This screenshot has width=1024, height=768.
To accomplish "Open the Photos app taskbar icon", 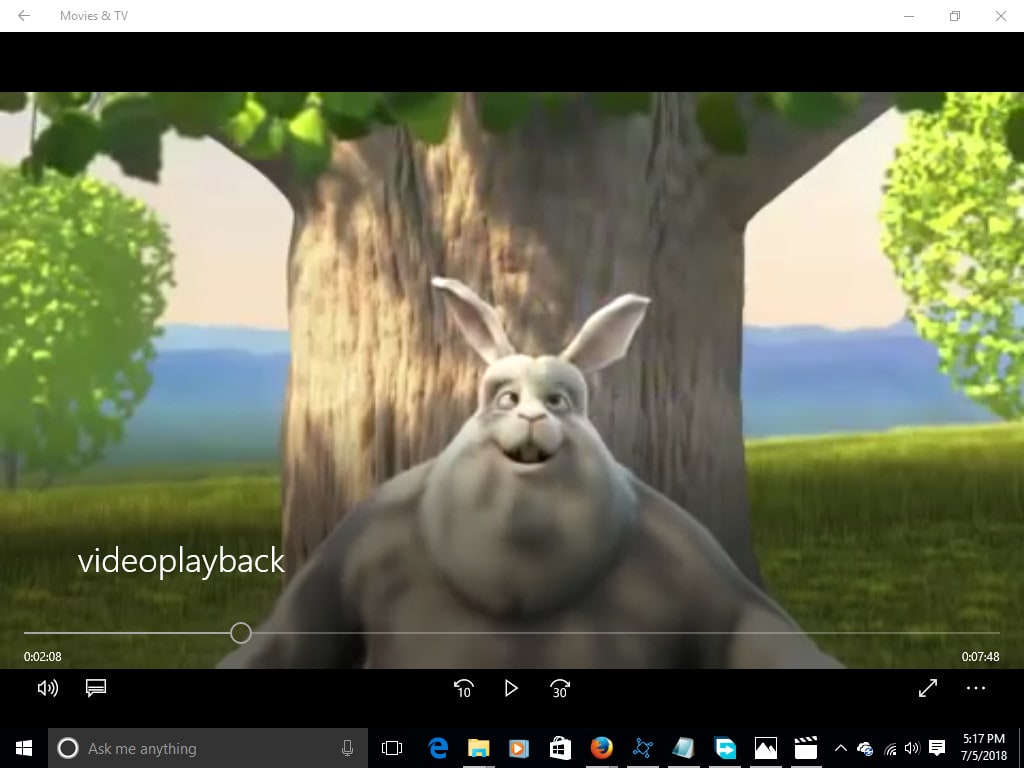I will click(765, 748).
